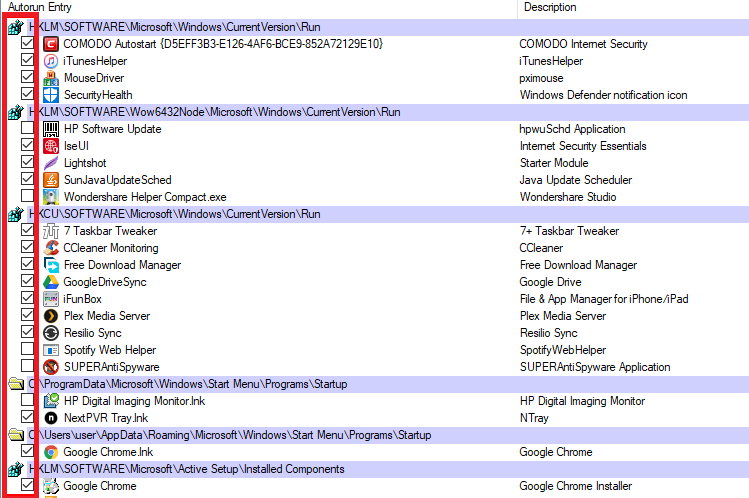Click the Free Download Manager icon
This screenshot has width=749, height=498.
coord(51,265)
